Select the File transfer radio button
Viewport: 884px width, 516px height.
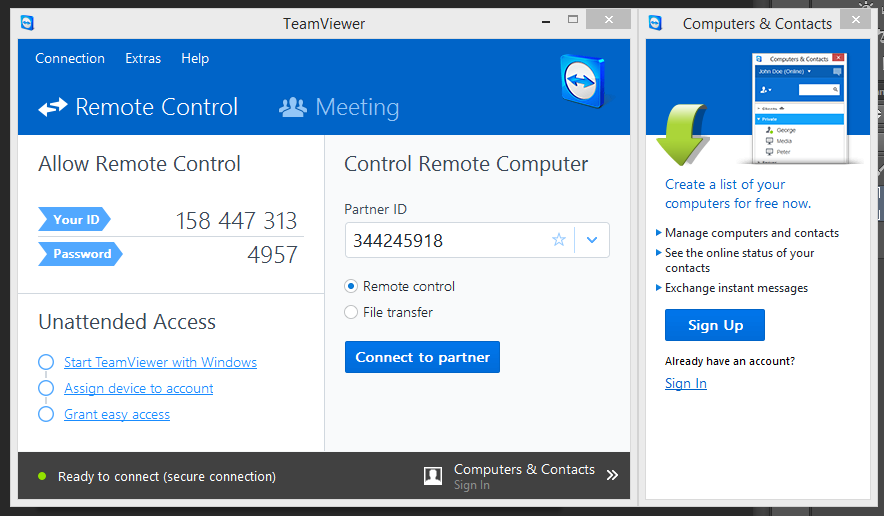351,312
